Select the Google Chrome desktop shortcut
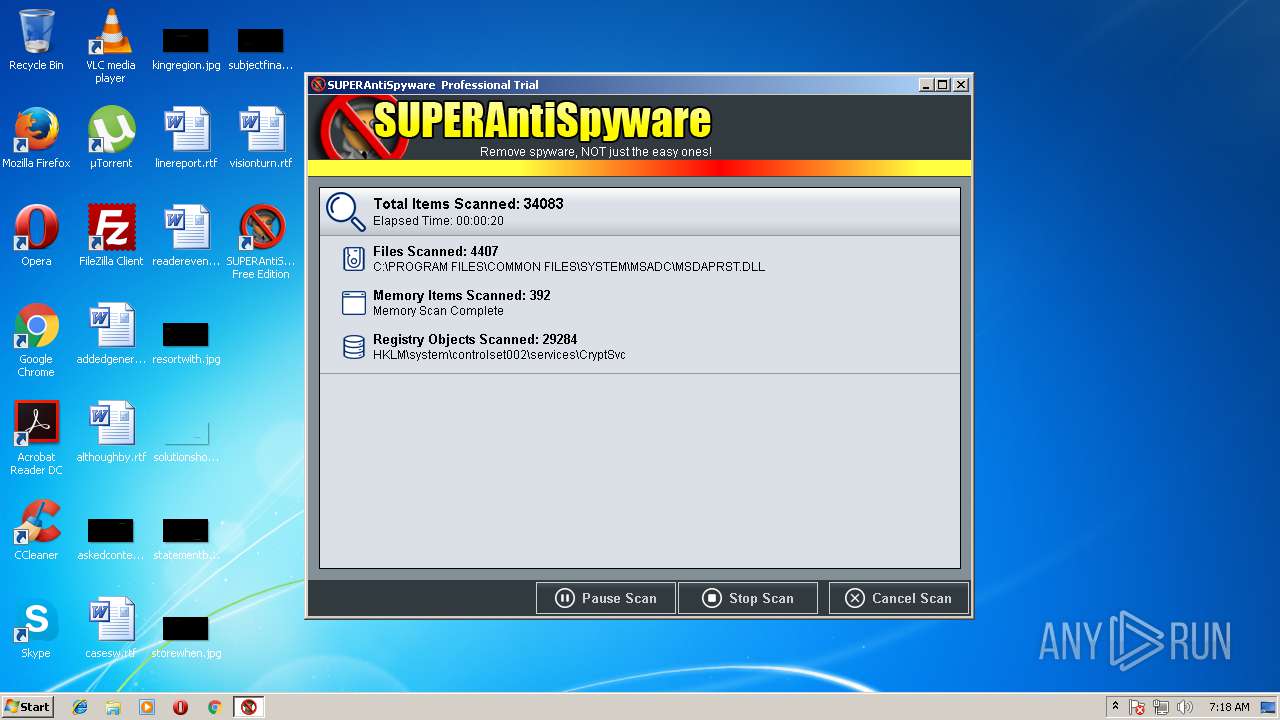The width and height of the screenshot is (1280, 720). point(36,340)
